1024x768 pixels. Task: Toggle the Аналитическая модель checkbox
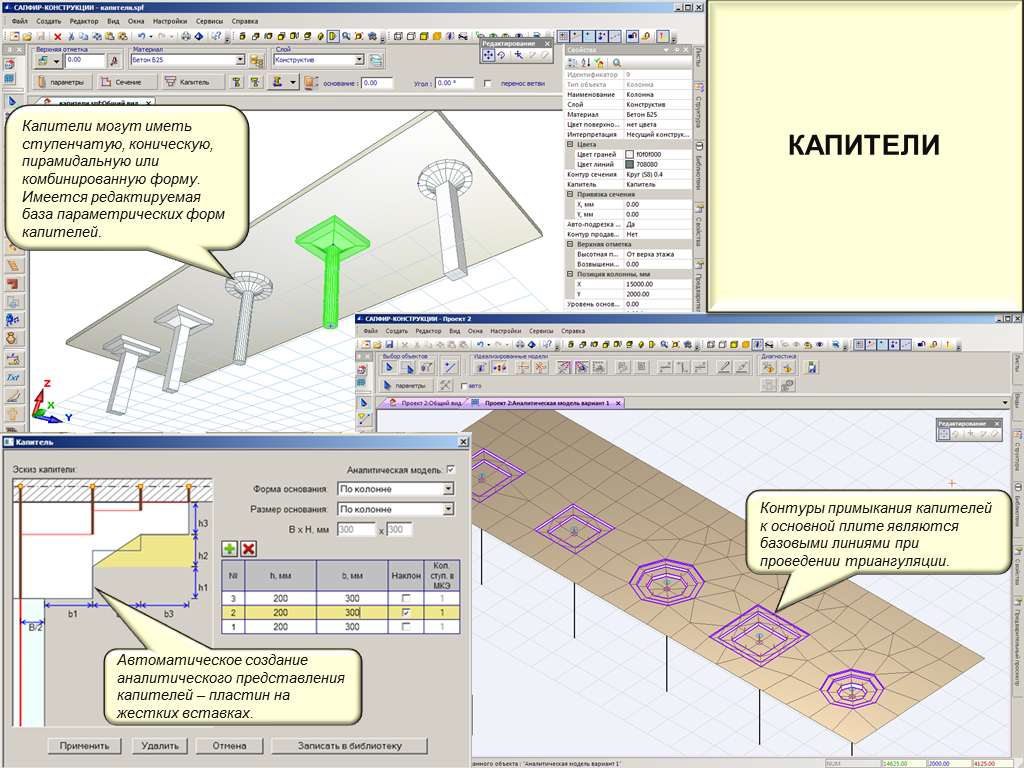click(x=450, y=469)
